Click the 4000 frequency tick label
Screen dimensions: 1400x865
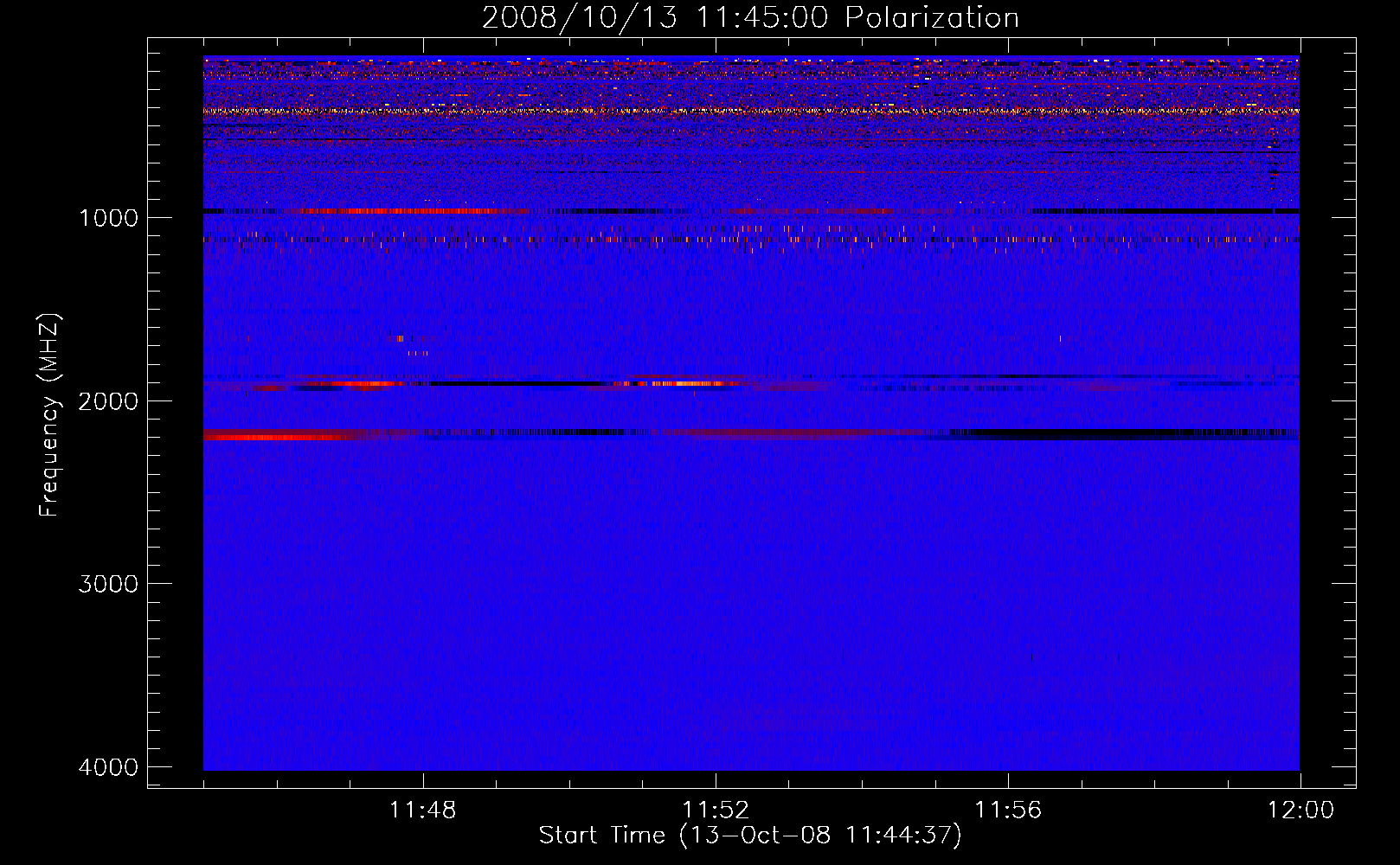(x=108, y=767)
